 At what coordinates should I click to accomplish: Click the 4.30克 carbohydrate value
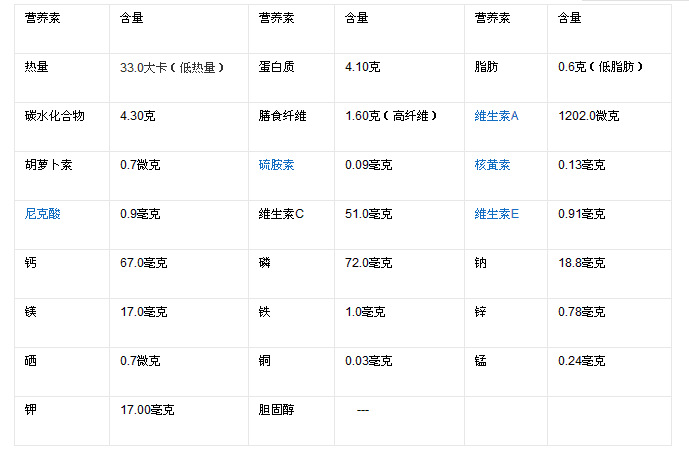click(138, 116)
